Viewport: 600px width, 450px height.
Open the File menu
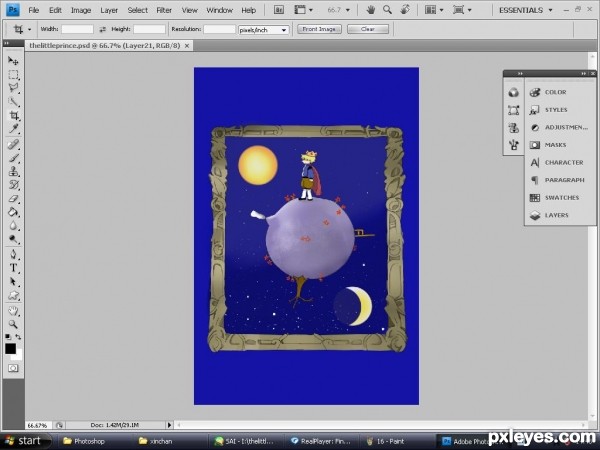tap(34, 10)
